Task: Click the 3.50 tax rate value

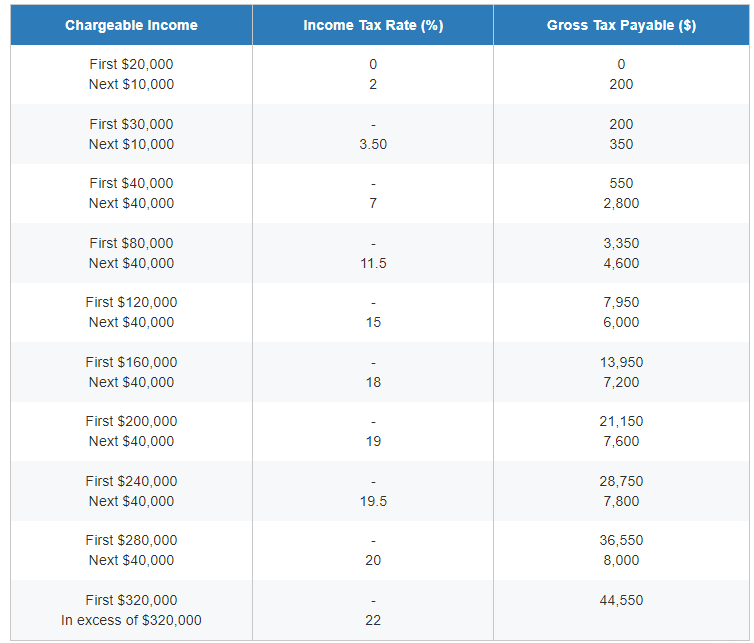Action: [373, 144]
